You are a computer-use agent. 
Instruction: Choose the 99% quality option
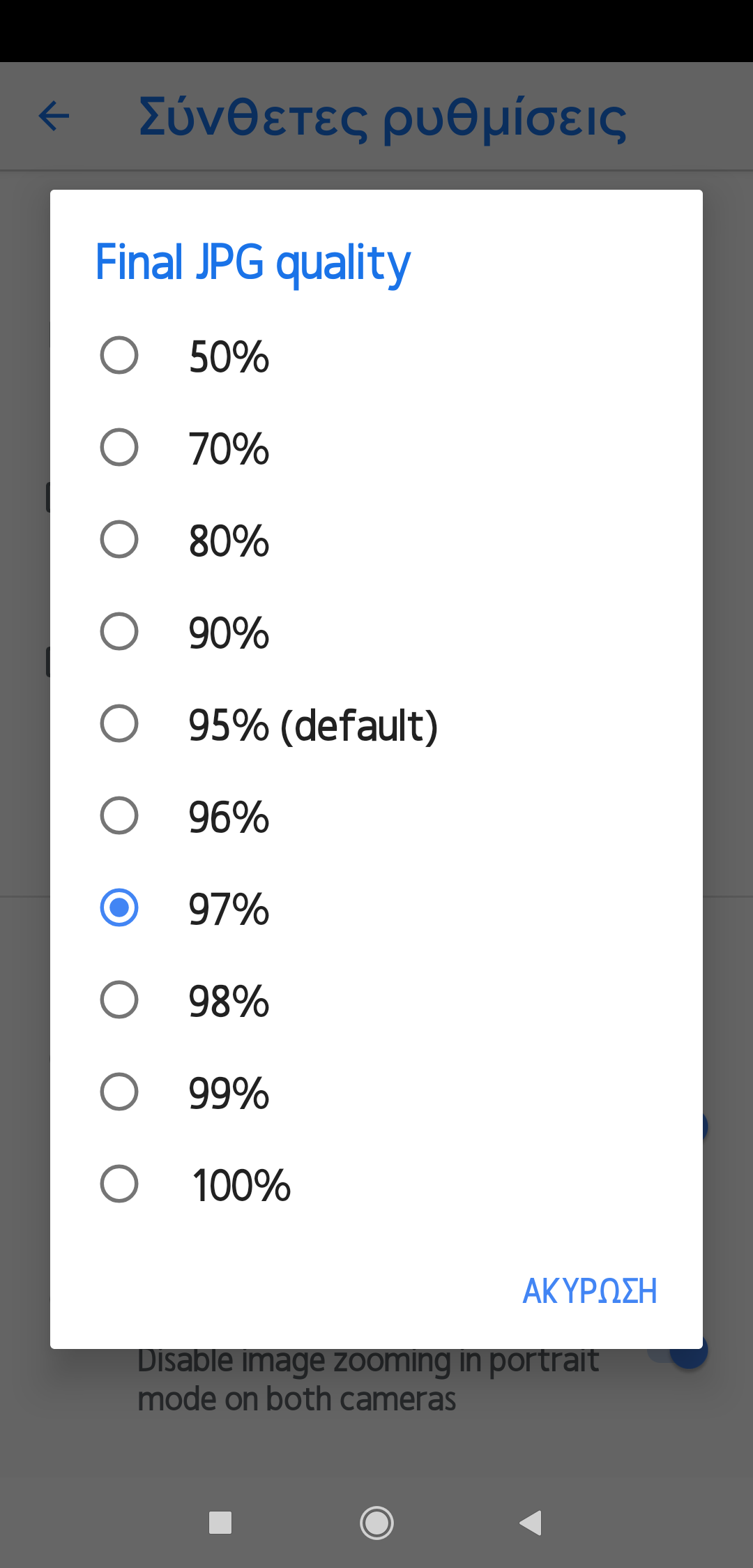119,1092
